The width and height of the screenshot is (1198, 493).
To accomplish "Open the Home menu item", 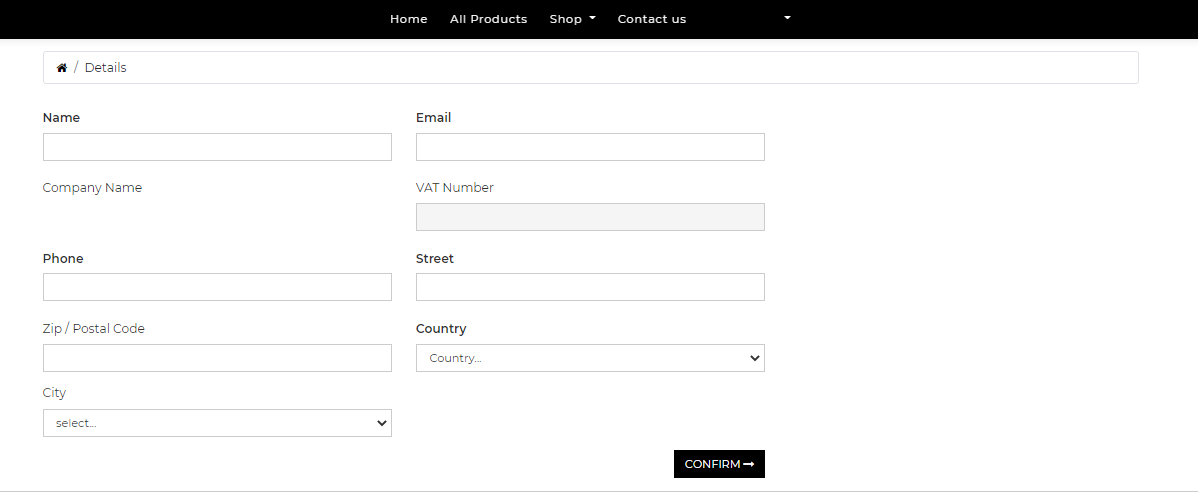I will (x=409, y=19).
